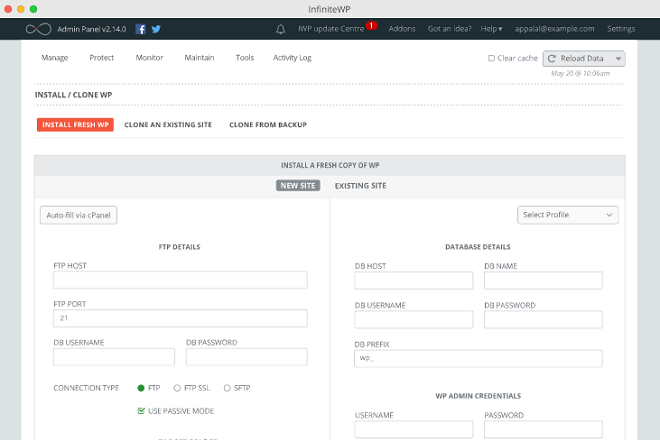Click the Reload Data refresh icon

[x=552, y=59]
